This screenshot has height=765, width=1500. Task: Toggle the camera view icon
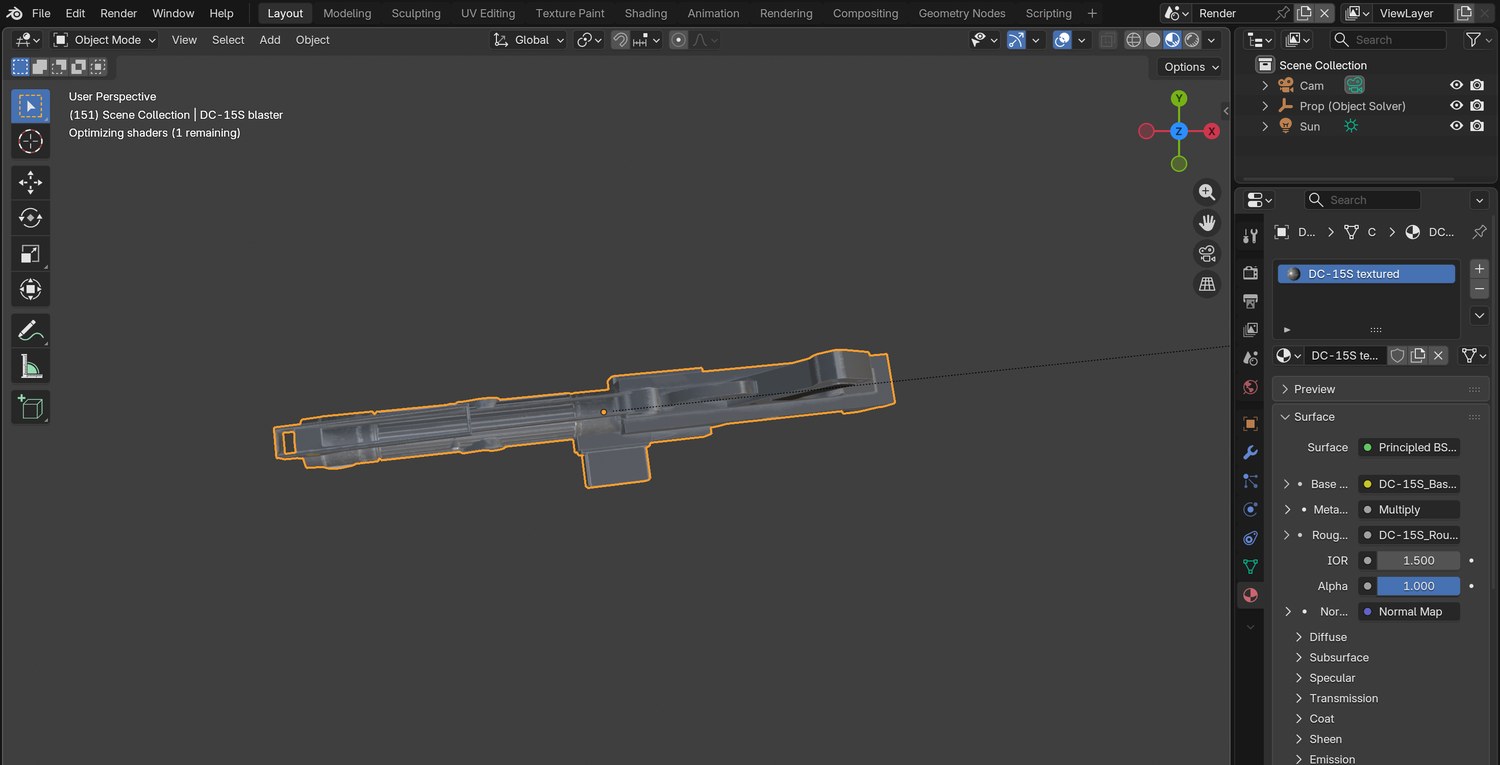tap(1207, 253)
